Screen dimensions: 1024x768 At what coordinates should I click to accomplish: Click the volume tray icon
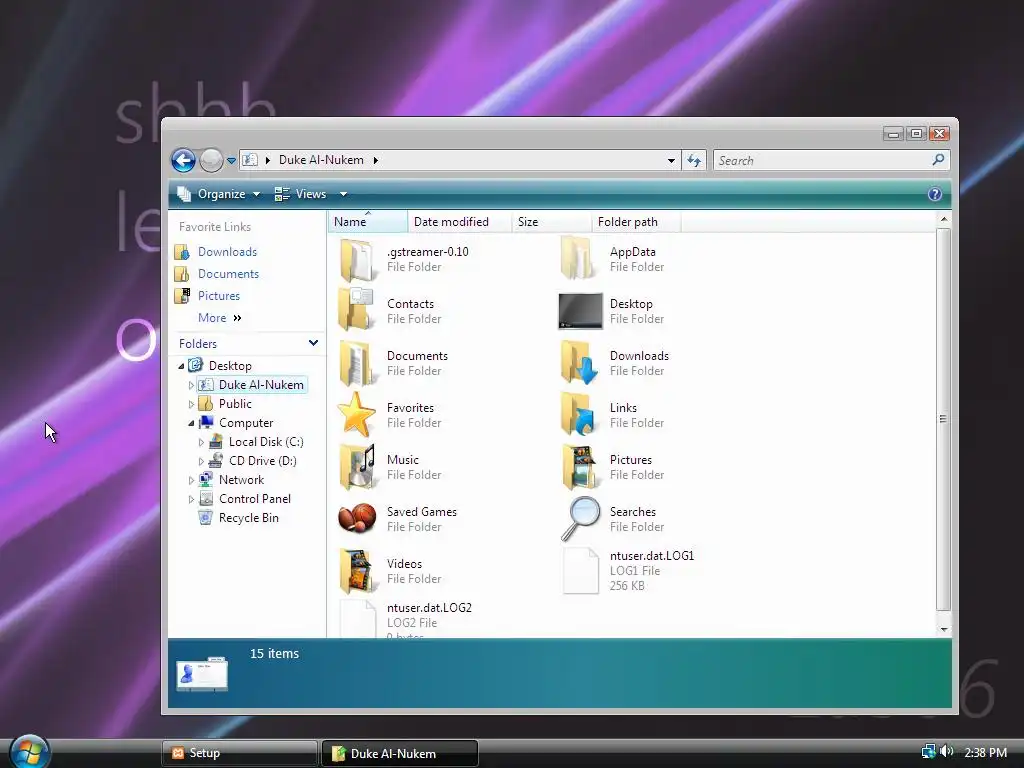[x=947, y=752]
